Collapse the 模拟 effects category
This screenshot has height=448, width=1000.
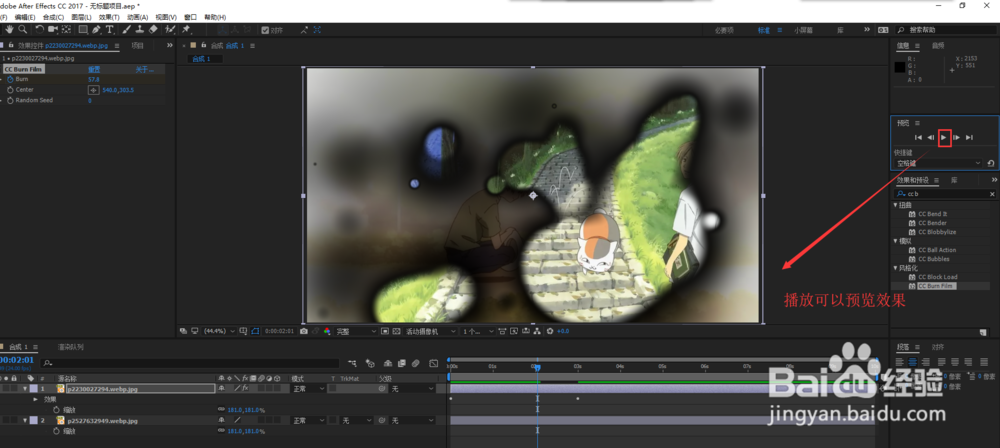pyautogui.click(x=895, y=241)
